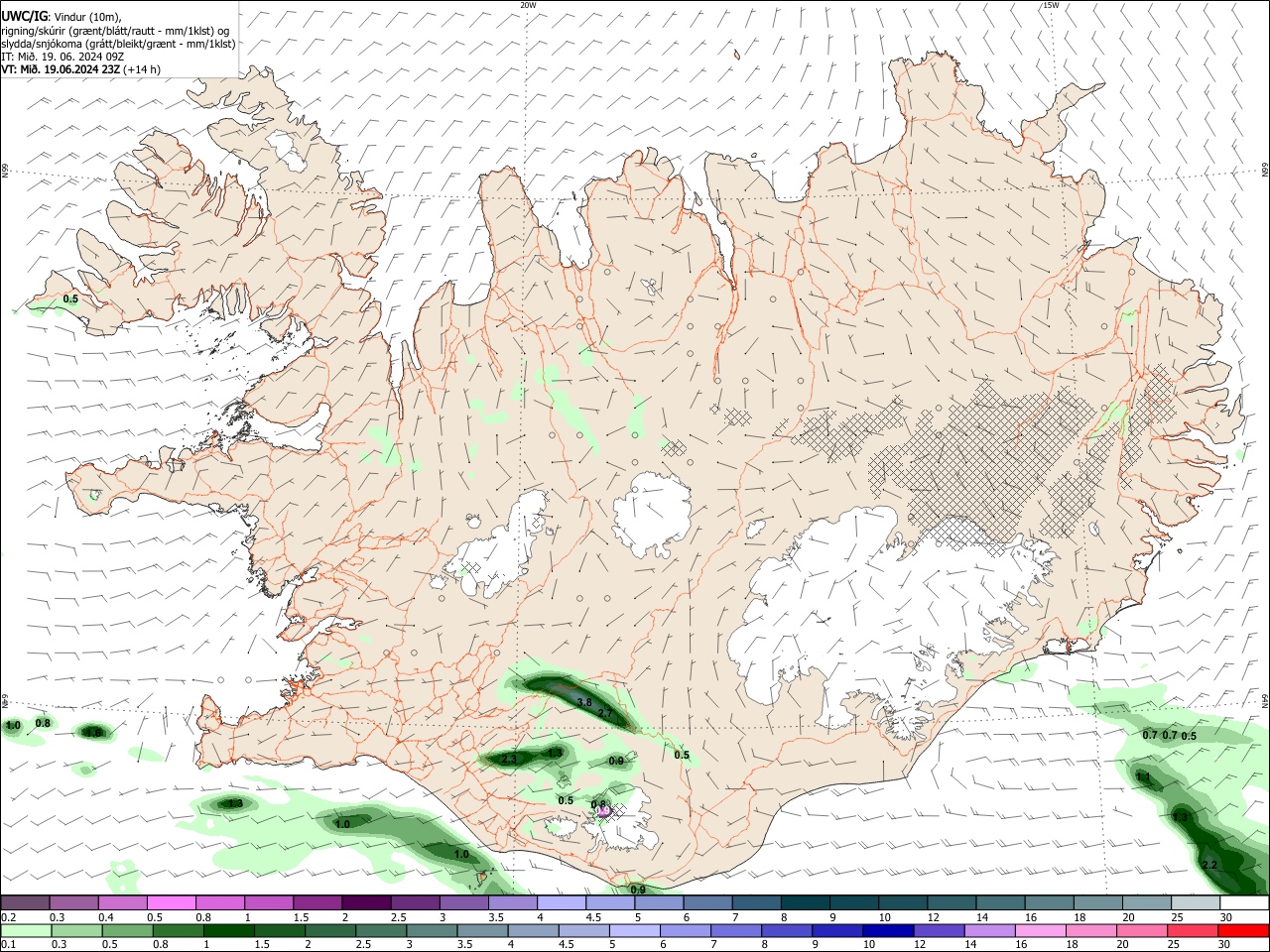Click the 3.8 precipitation value on the map
Image resolution: width=1270 pixels, height=952 pixels.
(x=584, y=702)
